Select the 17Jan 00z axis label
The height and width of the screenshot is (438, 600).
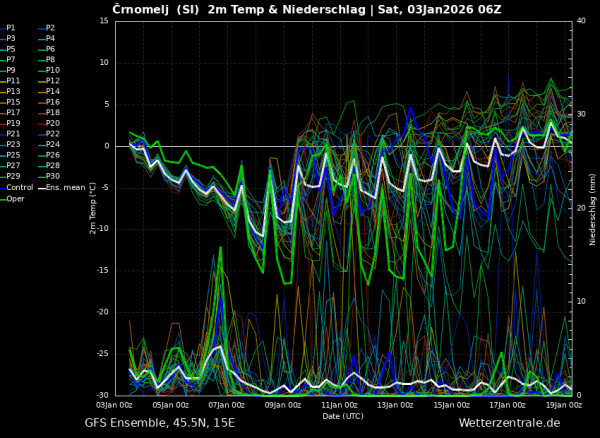coord(509,405)
